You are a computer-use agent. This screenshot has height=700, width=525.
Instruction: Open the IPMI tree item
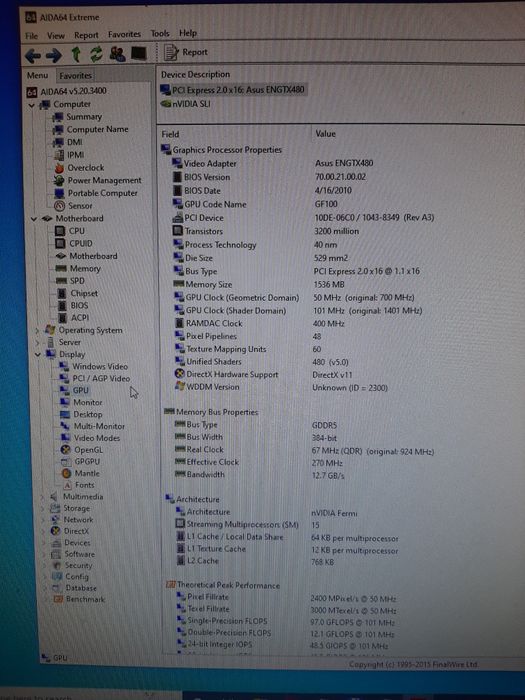pos(69,155)
